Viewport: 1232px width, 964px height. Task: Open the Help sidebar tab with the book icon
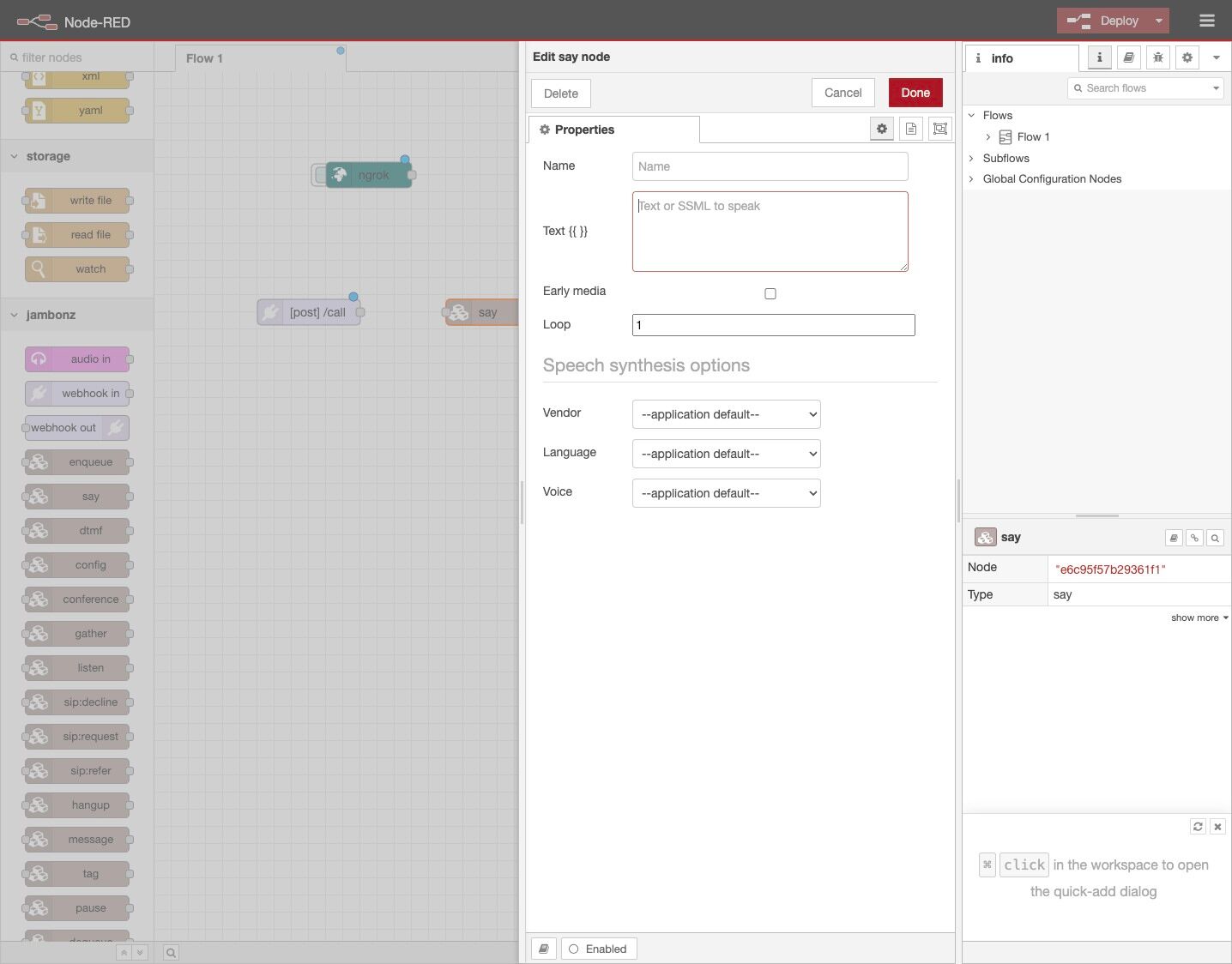(x=1128, y=57)
